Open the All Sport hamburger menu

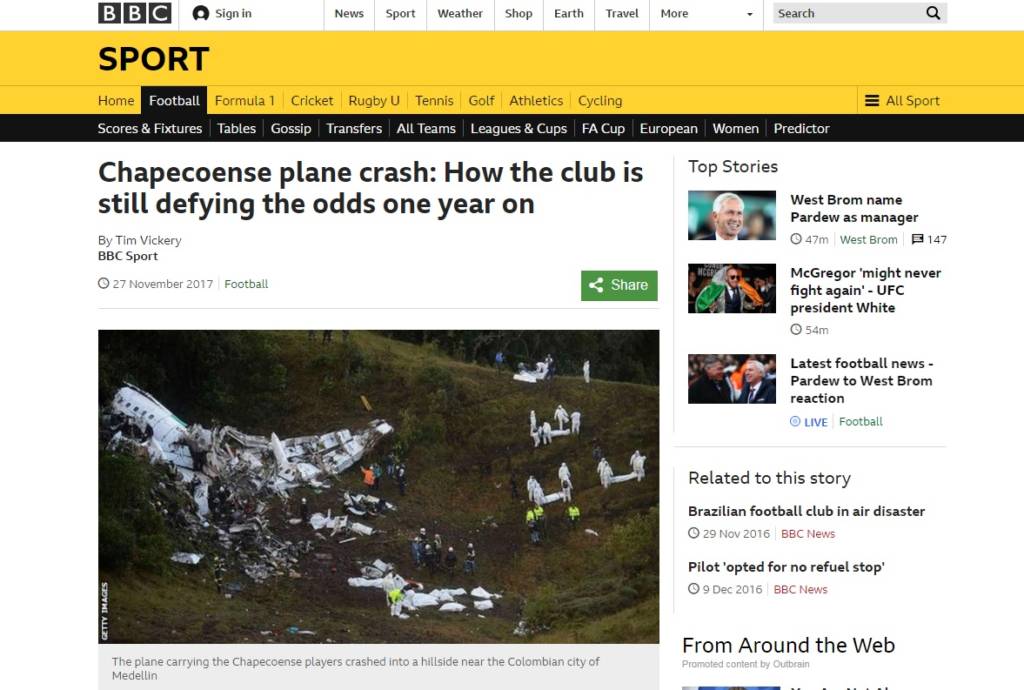tap(872, 101)
